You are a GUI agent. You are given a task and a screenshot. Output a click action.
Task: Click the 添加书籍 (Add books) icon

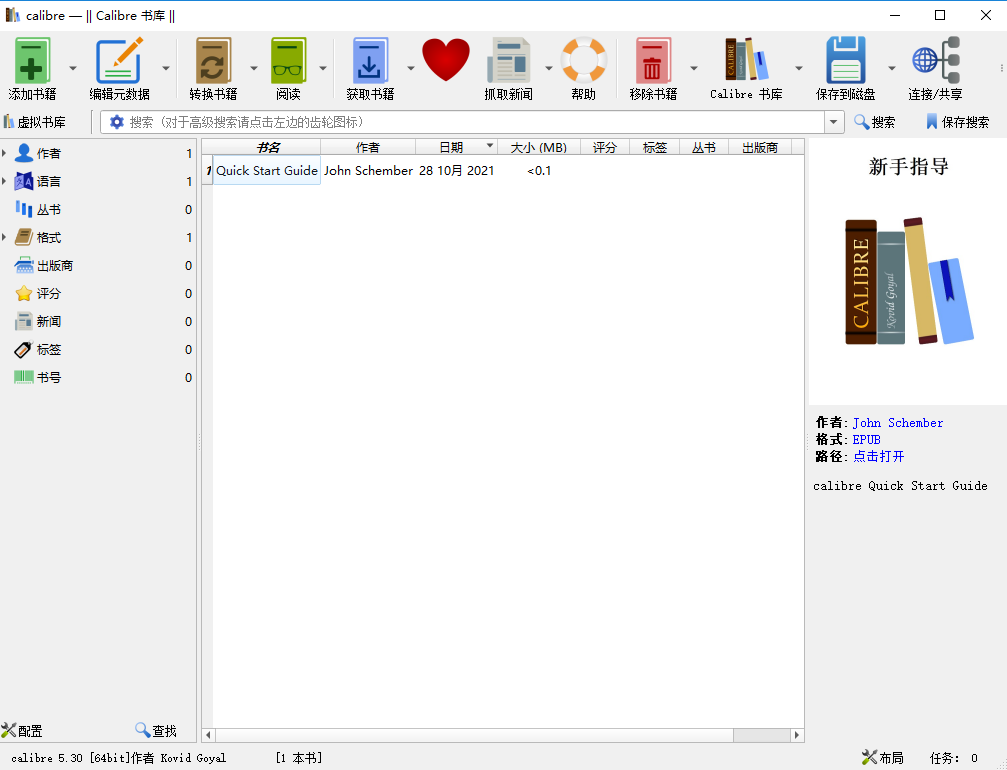(x=32, y=60)
